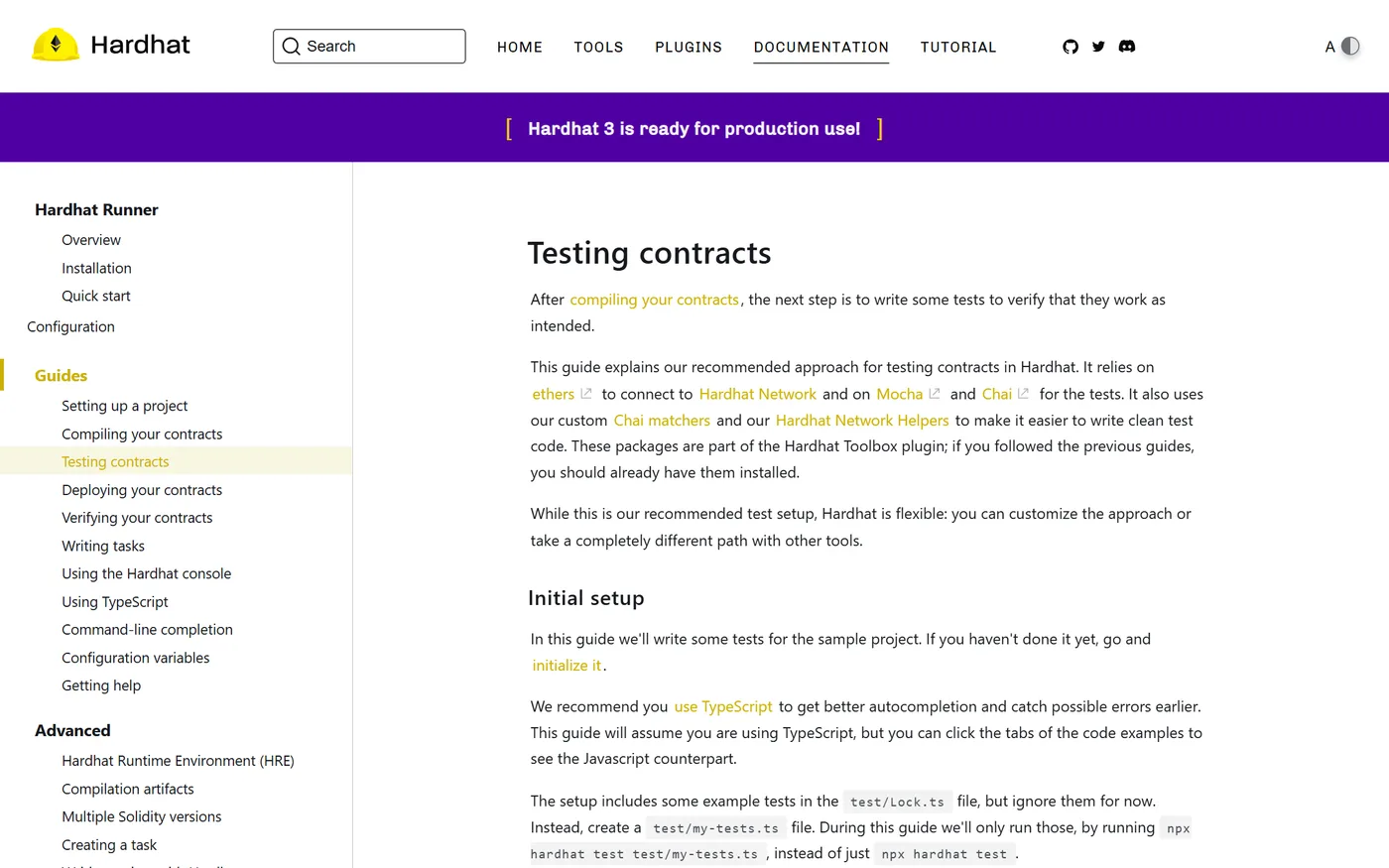Click the Hardhat 3 production banner
1389x868 pixels.
[x=694, y=129]
